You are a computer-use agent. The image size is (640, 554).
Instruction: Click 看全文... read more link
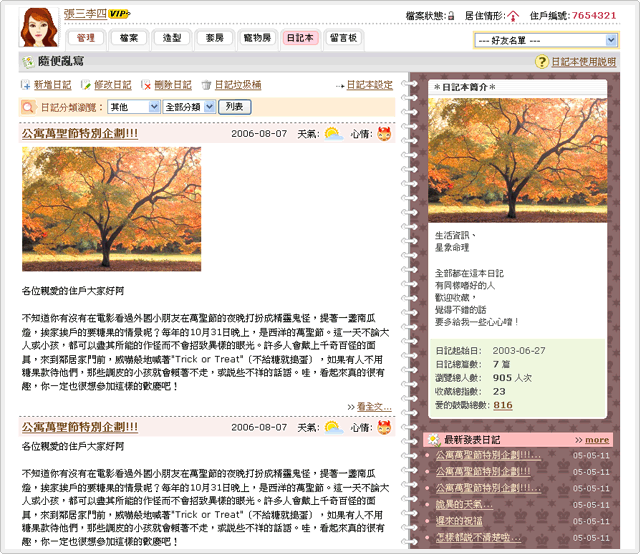click(x=374, y=407)
